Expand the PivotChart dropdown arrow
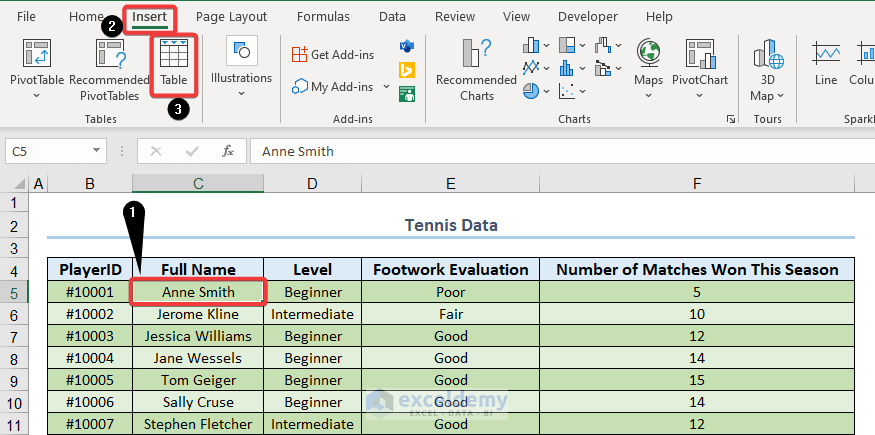 pos(700,96)
